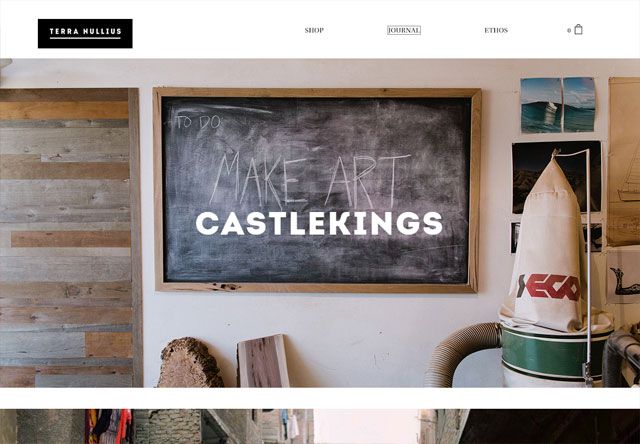Open the next journal post image below
This screenshot has width=640, height=444.
[x=320, y=426]
